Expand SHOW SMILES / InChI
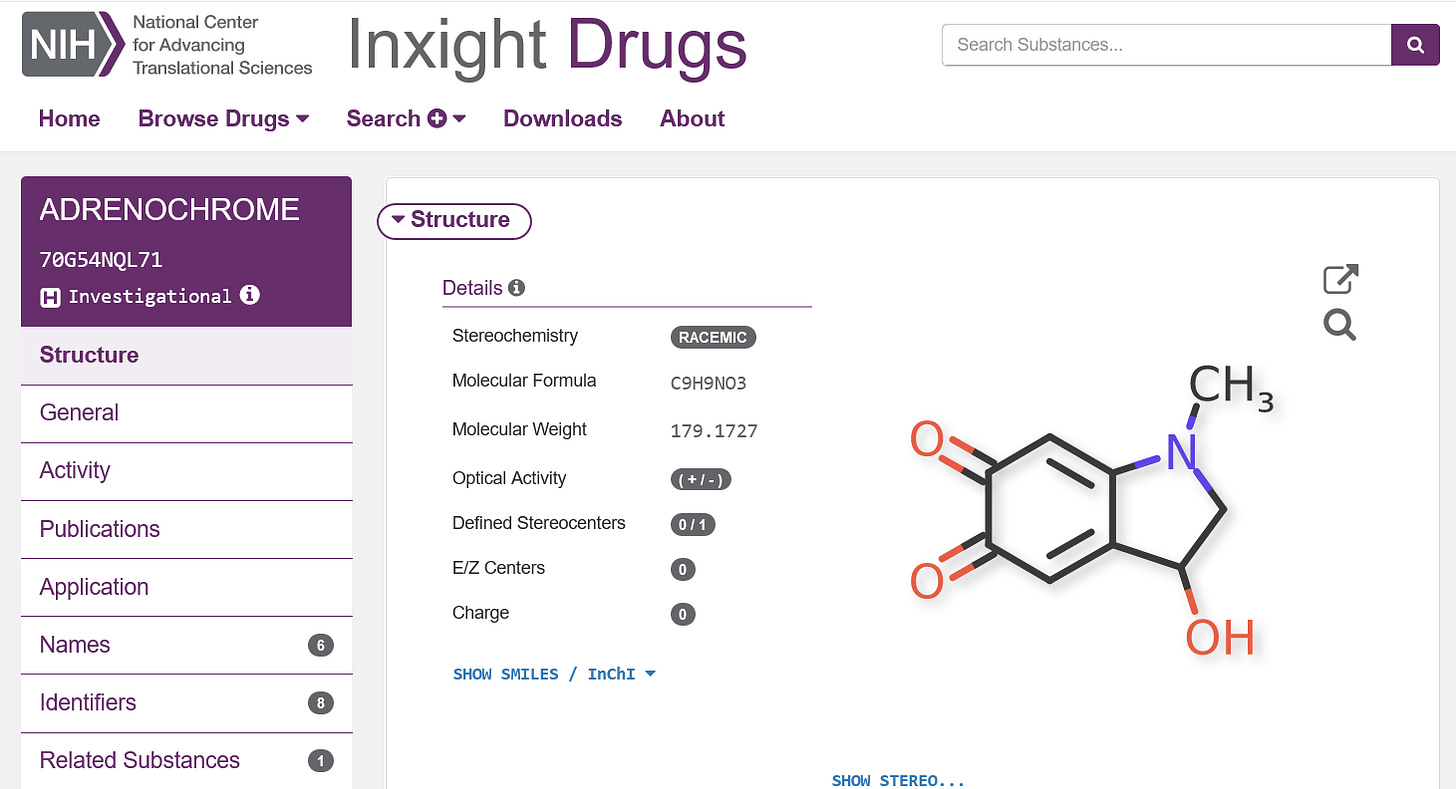Image resolution: width=1456 pixels, height=789 pixels. pyautogui.click(x=554, y=674)
